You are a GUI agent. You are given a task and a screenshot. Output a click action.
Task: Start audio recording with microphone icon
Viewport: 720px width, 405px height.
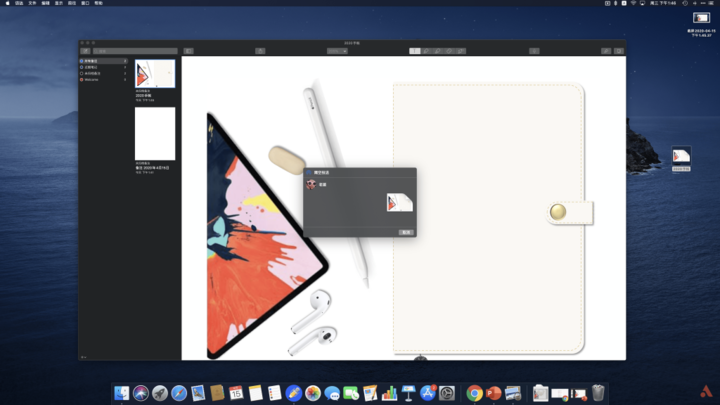pos(534,51)
